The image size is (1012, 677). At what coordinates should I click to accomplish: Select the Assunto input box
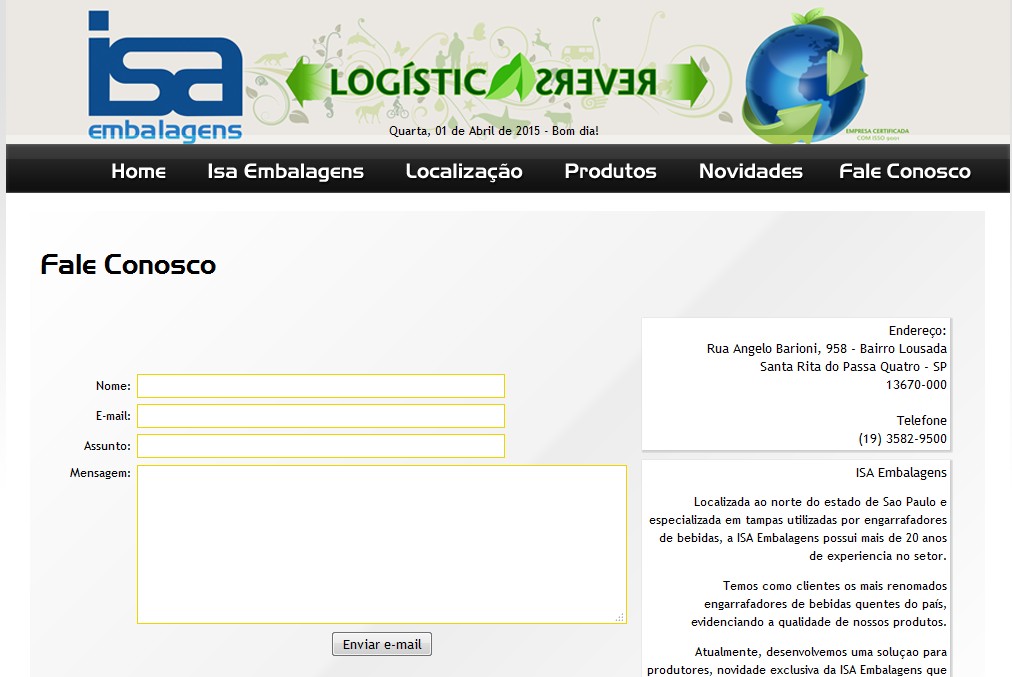pos(320,446)
